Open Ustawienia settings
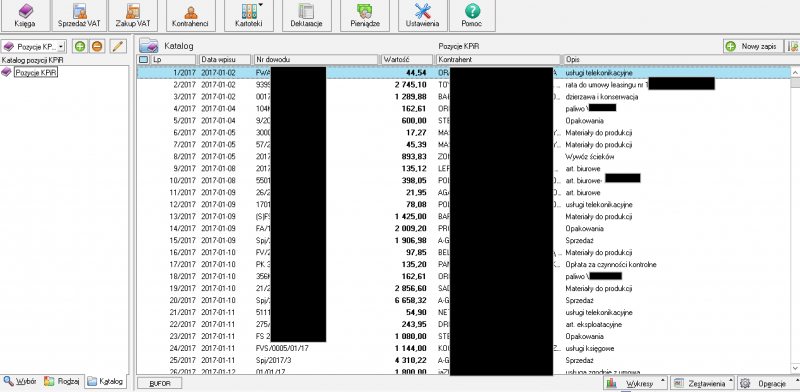This screenshot has height=392, width=800. [422, 16]
